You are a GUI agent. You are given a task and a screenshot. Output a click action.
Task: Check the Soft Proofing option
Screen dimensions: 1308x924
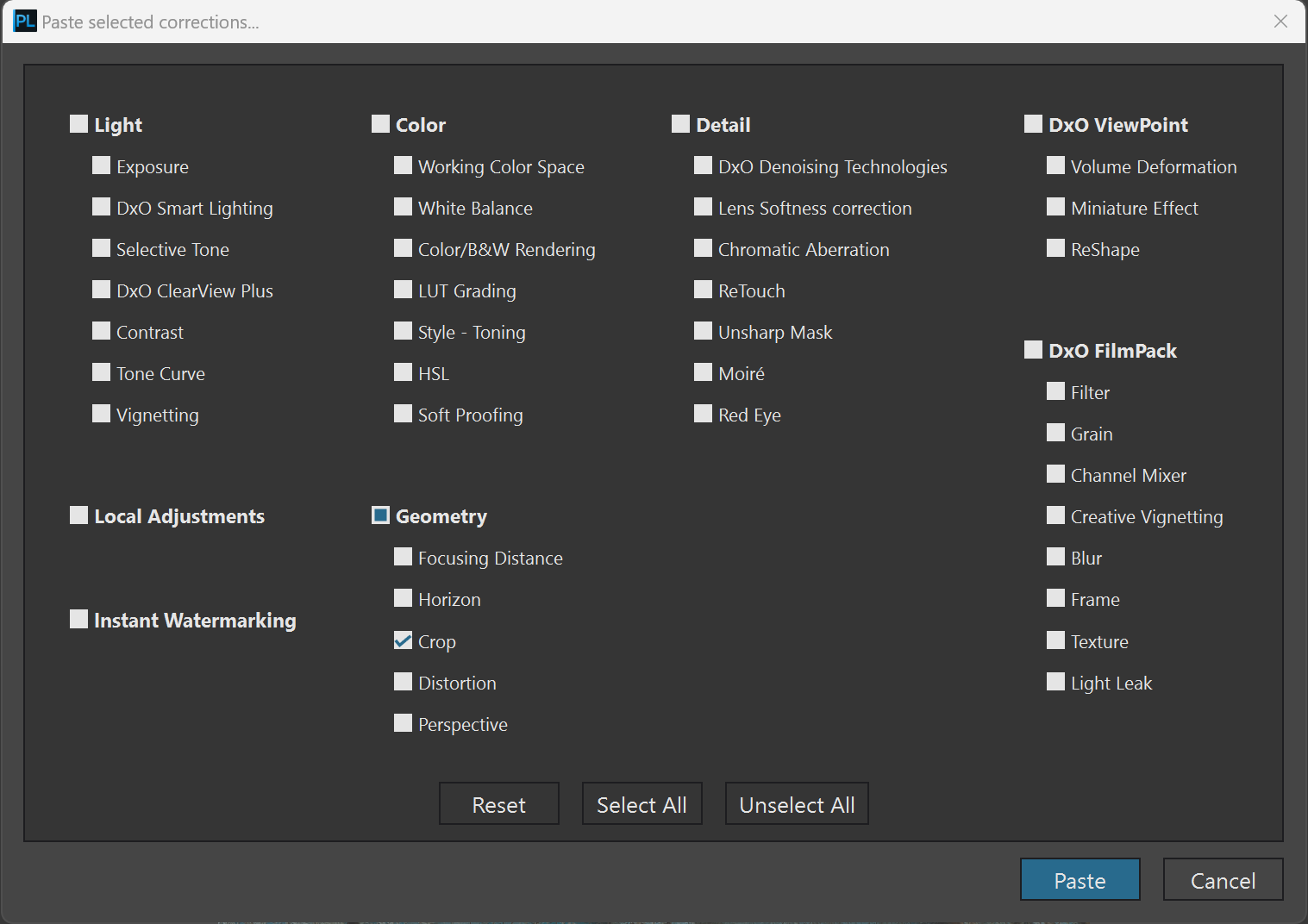pos(403,414)
